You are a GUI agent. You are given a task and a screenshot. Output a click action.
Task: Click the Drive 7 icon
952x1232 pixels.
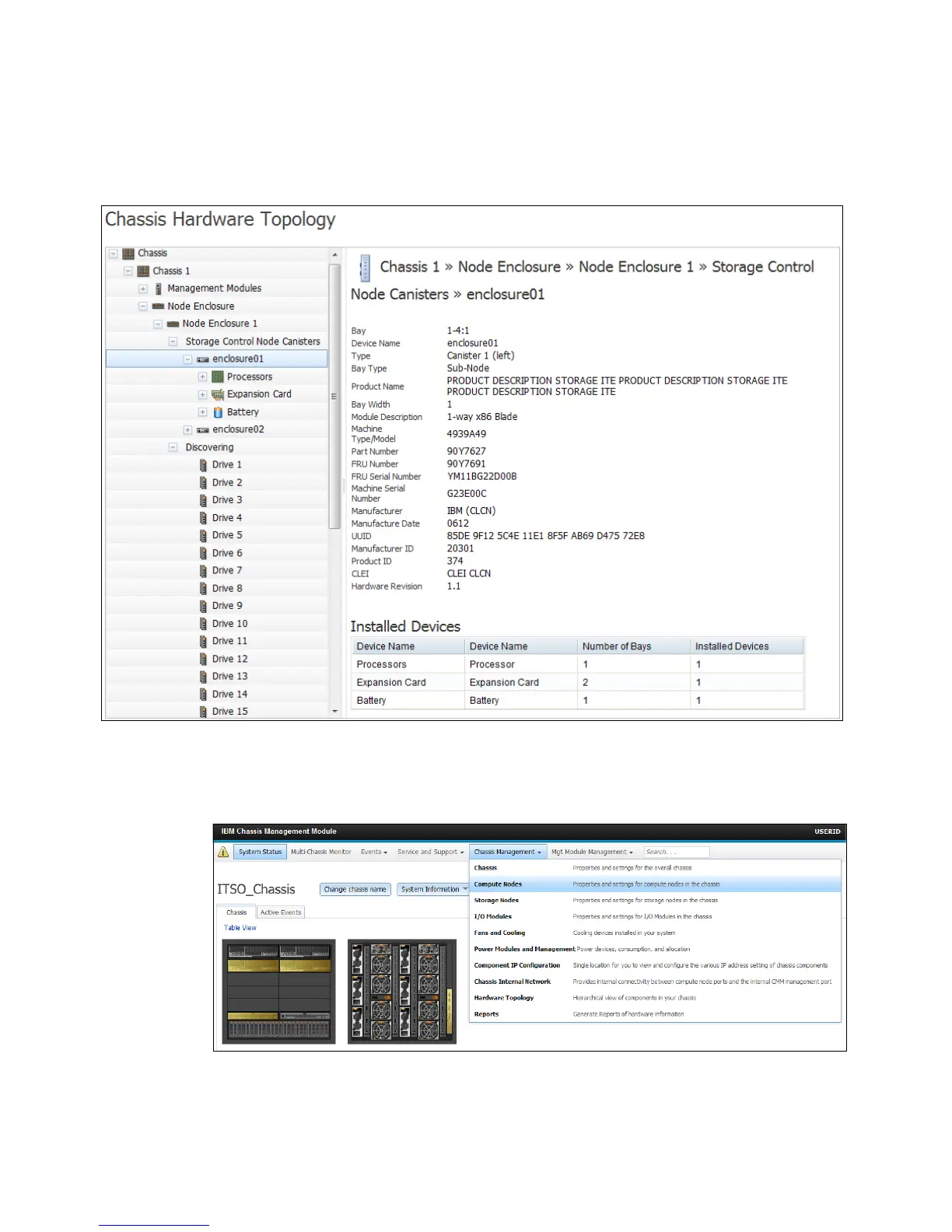(x=203, y=571)
